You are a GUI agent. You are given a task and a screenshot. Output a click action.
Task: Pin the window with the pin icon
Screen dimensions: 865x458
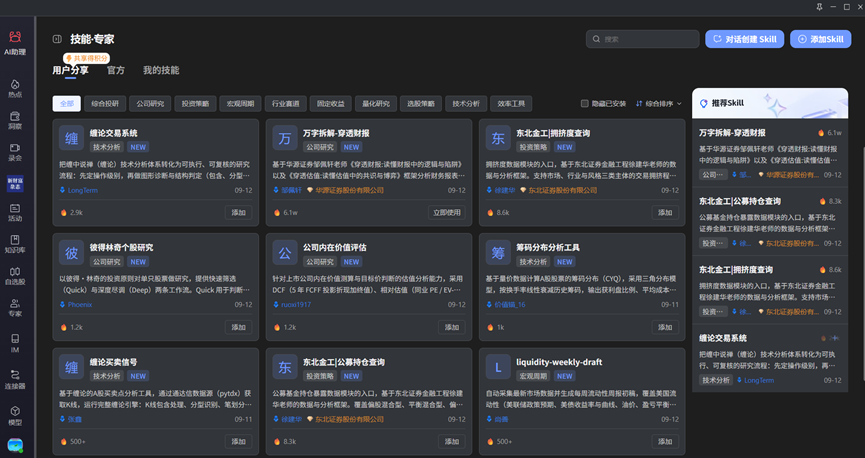(819, 7)
